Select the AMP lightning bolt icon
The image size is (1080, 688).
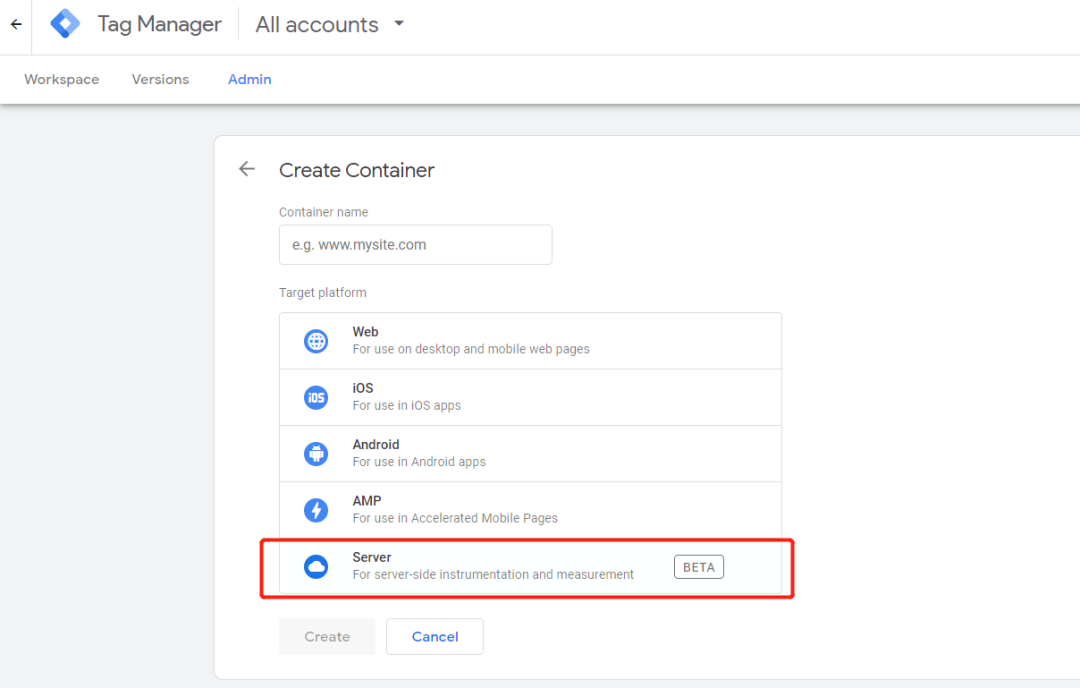point(316,510)
